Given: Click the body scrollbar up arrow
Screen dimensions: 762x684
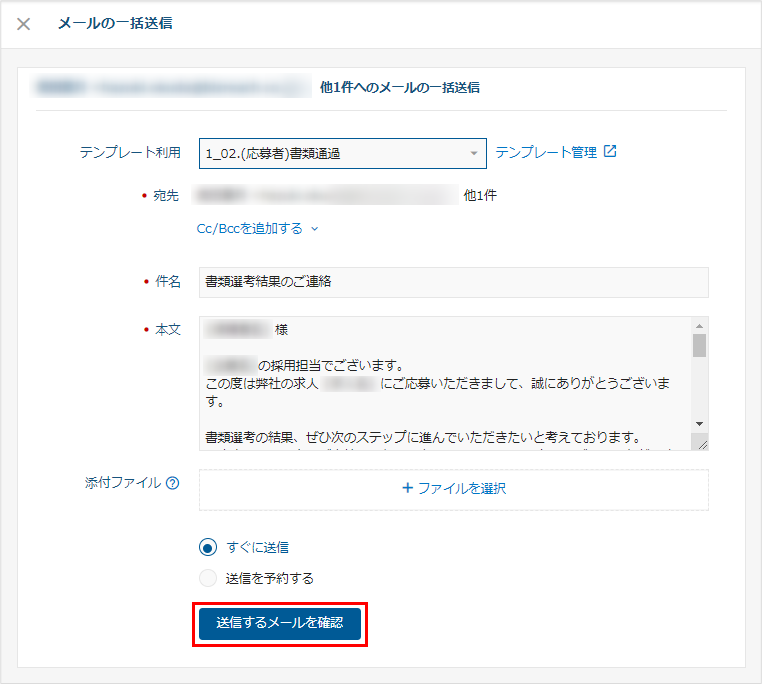Looking at the screenshot, I should click(699, 326).
